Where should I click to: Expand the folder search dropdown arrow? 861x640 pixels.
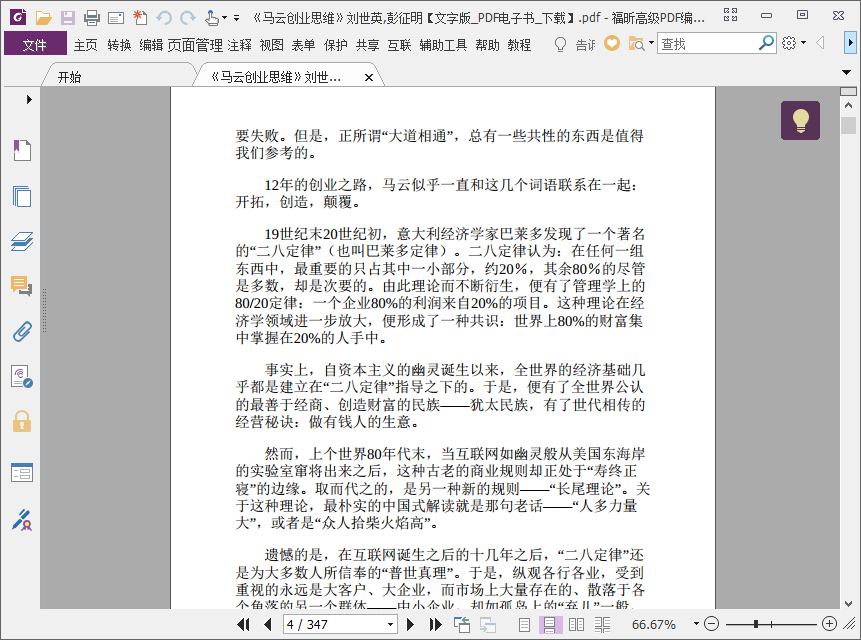[651, 42]
